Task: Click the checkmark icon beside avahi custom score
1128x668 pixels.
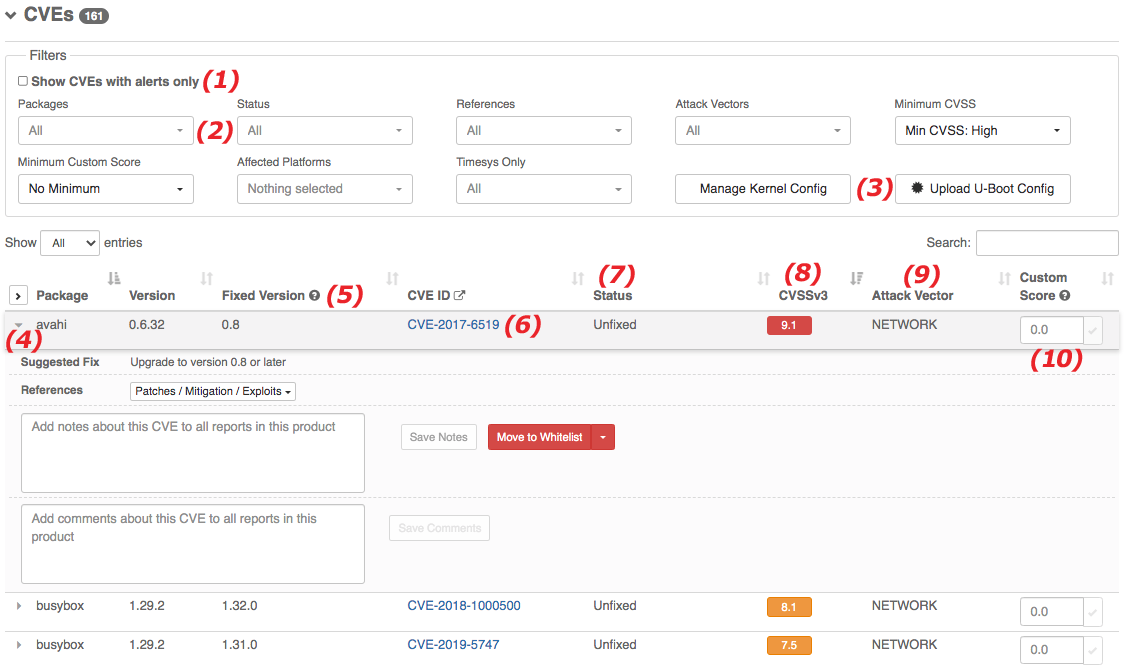Action: click(x=1092, y=330)
